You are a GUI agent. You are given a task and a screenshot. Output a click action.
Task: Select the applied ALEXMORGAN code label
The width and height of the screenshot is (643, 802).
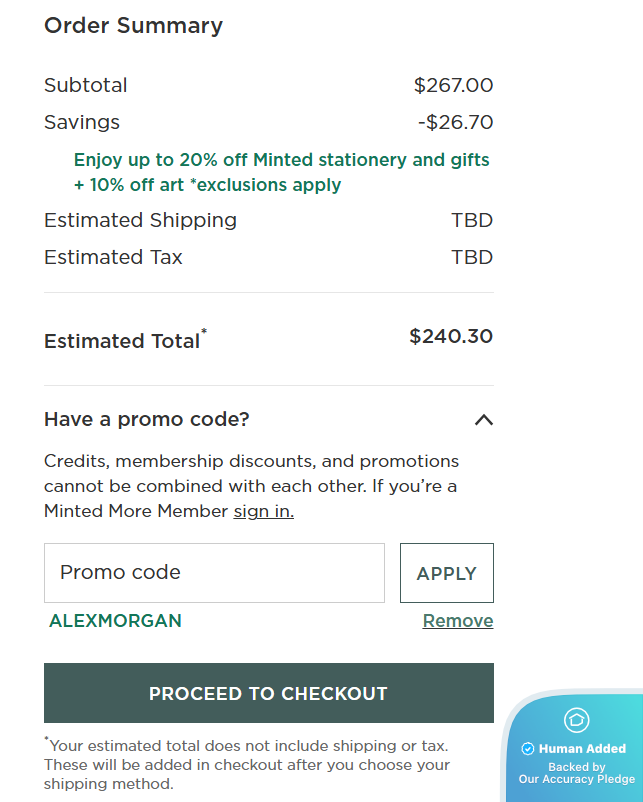[115, 621]
